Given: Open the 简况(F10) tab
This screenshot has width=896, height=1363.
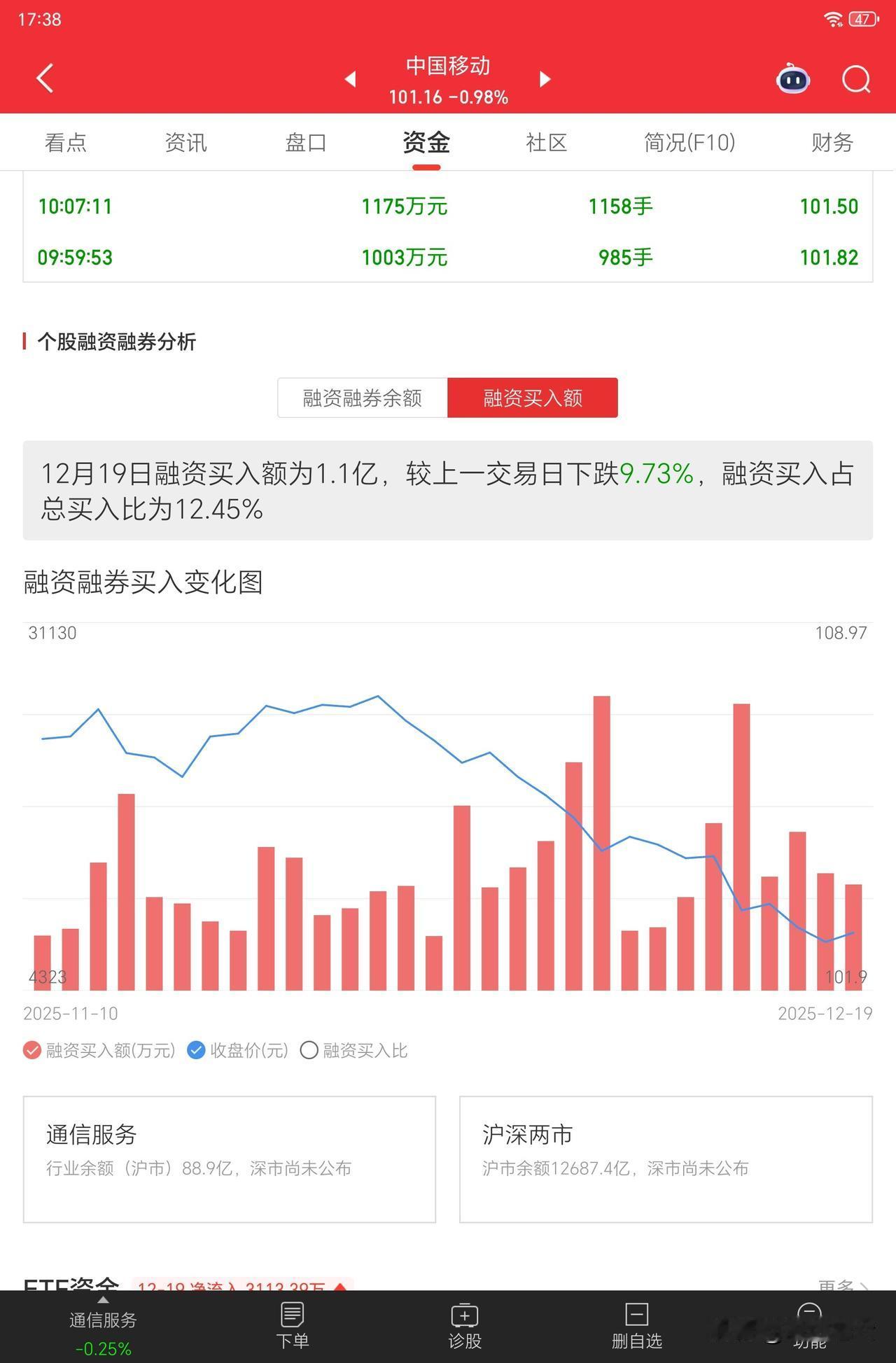Looking at the screenshot, I should (689, 142).
